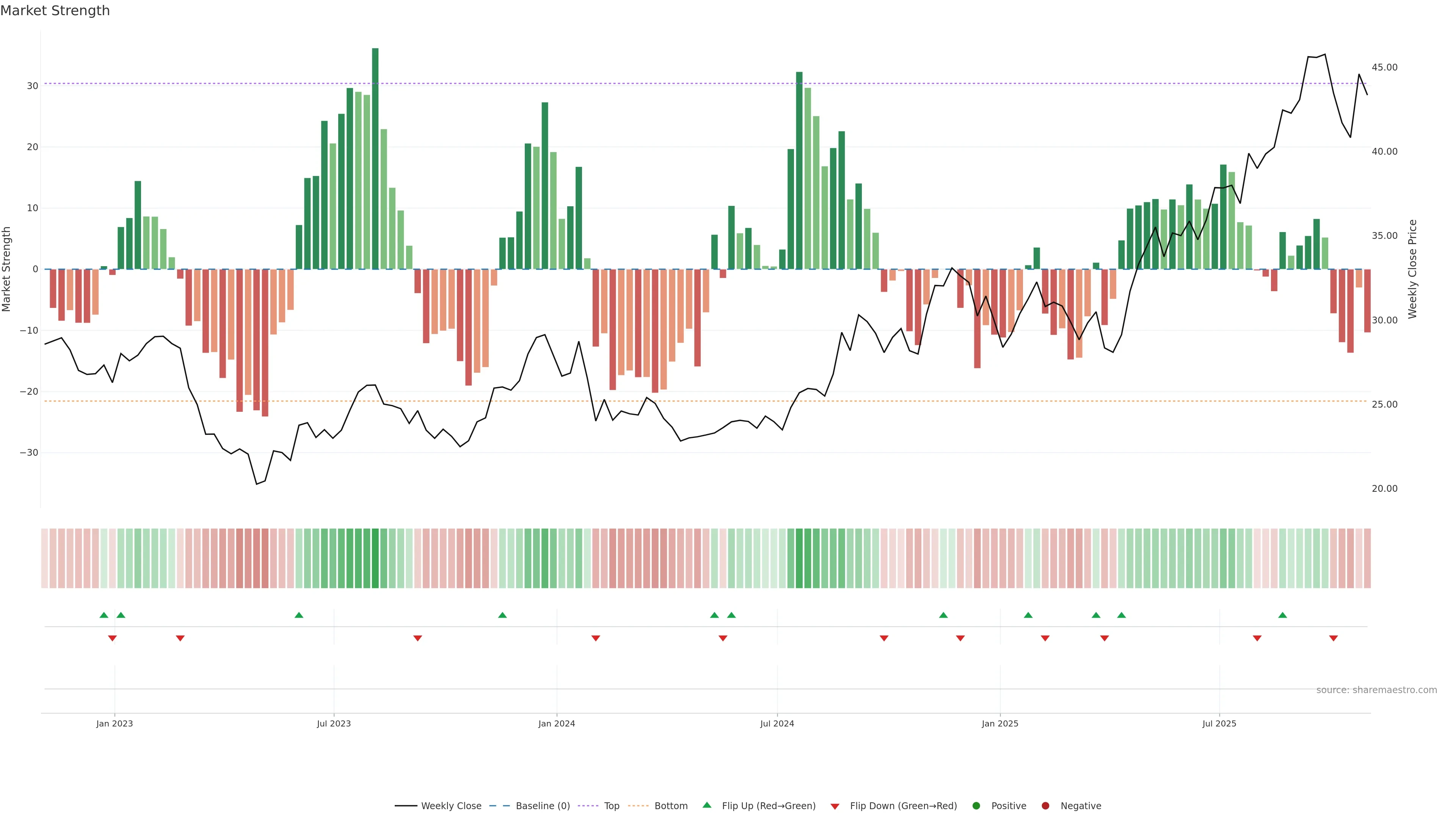
Task: Click the darkest green heatmap cell
Action: click(375, 559)
